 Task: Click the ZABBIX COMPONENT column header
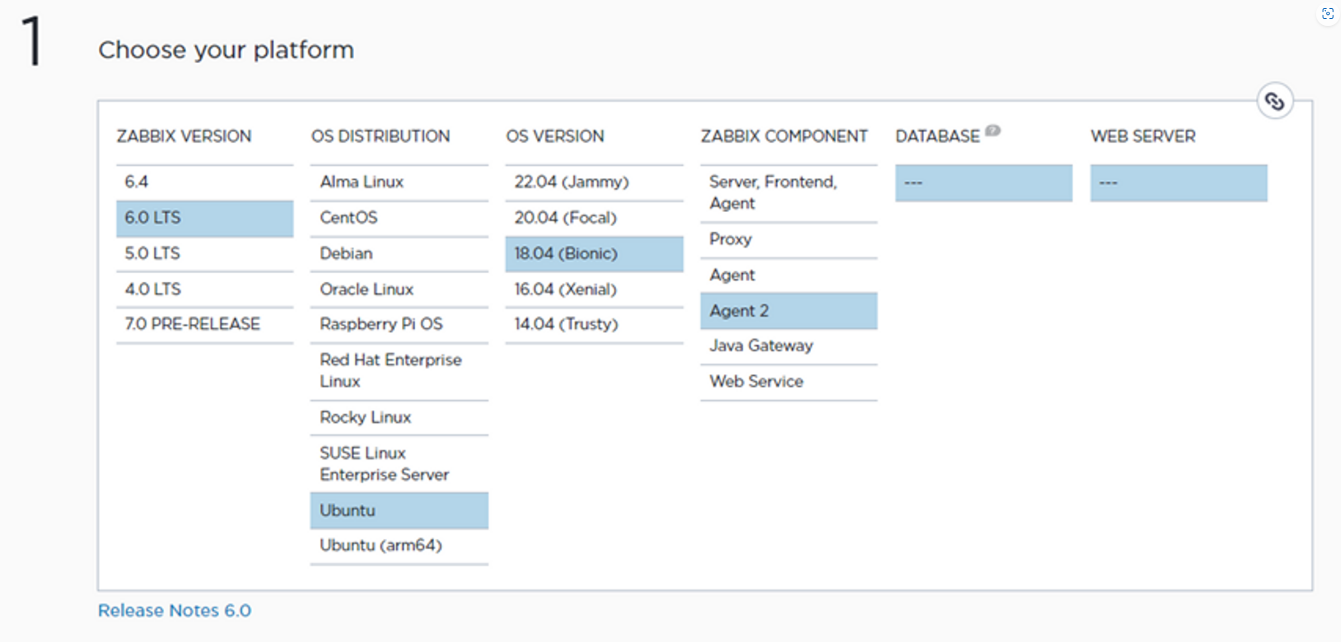click(784, 136)
